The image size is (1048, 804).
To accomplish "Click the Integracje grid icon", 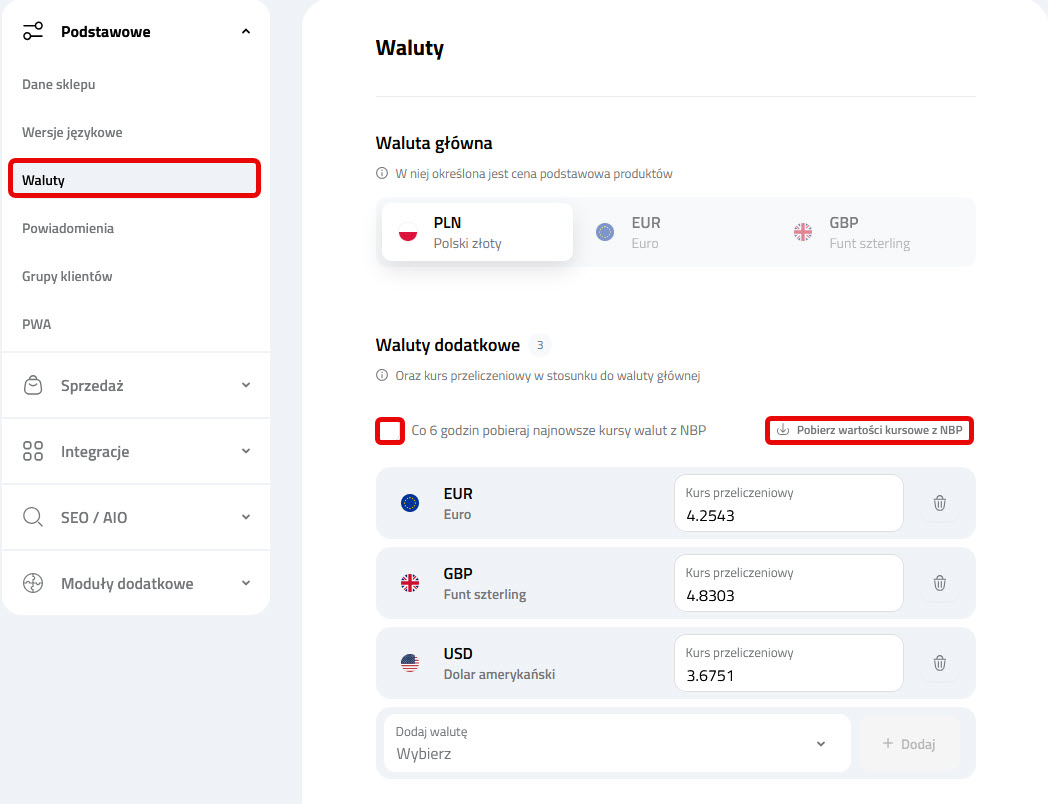I will click(x=32, y=450).
